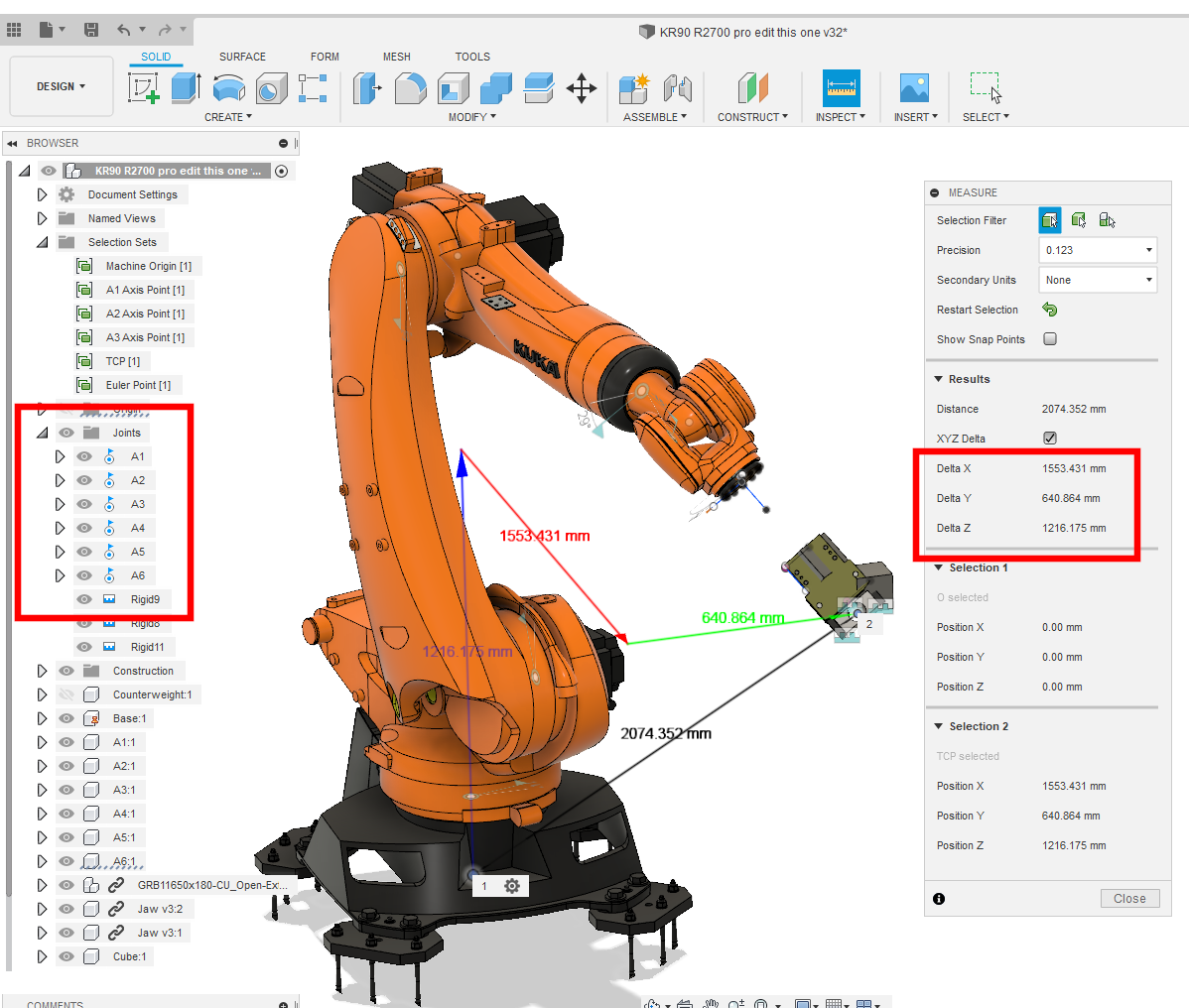Open the MODIFY menu
Image resolution: width=1189 pixels, height=1008 pixels.
tap(472, 117)
